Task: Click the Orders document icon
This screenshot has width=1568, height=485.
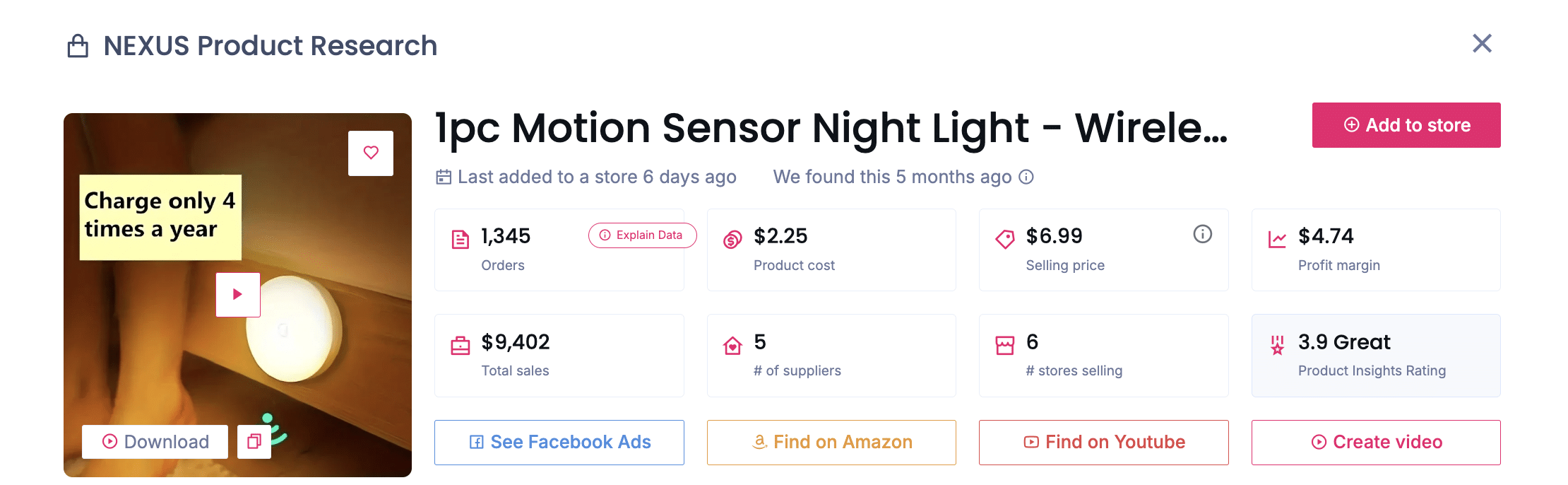Action: (460, 240)
